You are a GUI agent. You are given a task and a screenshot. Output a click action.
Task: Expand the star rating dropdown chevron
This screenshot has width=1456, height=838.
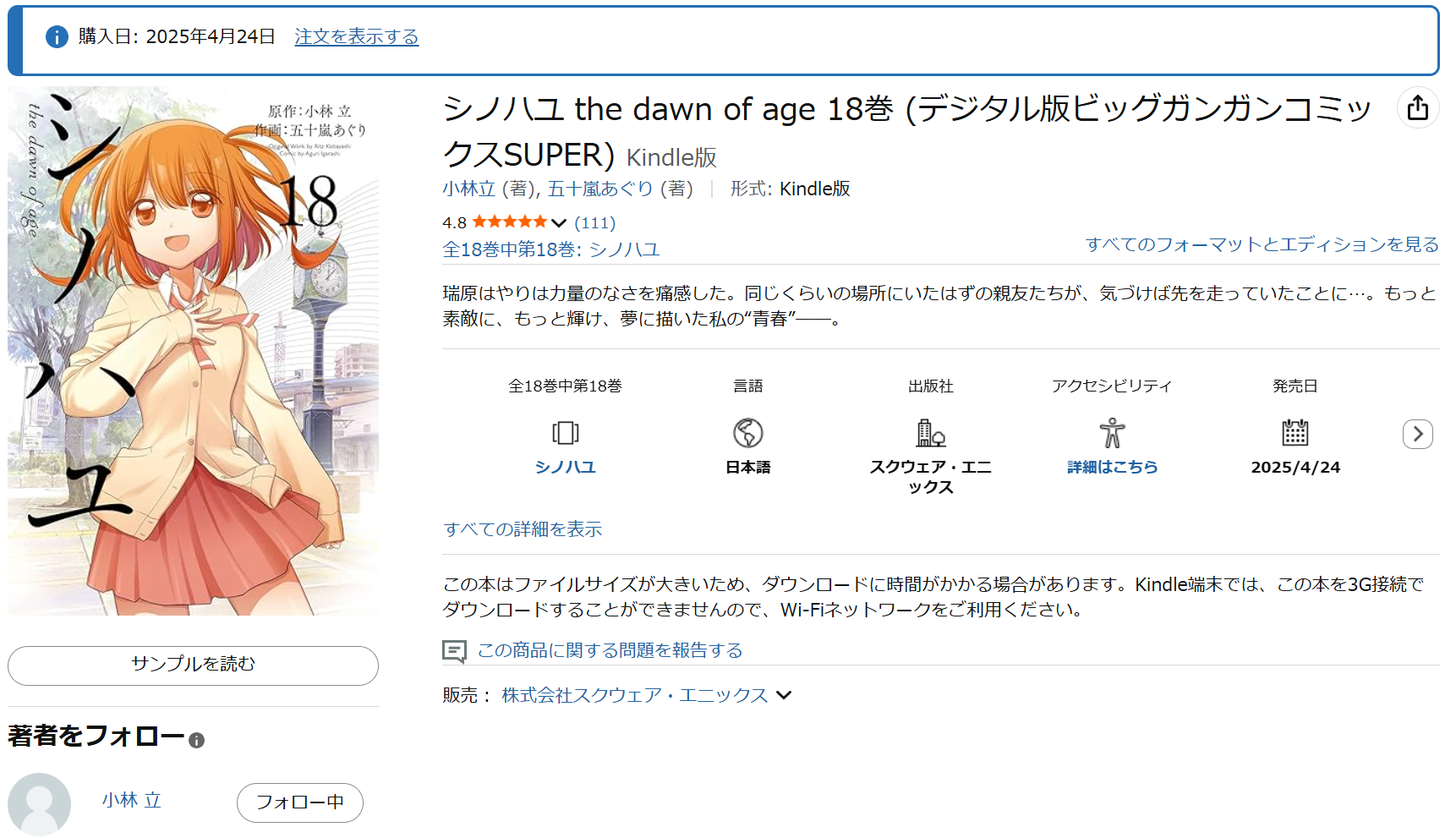click(x=559, y=223)
